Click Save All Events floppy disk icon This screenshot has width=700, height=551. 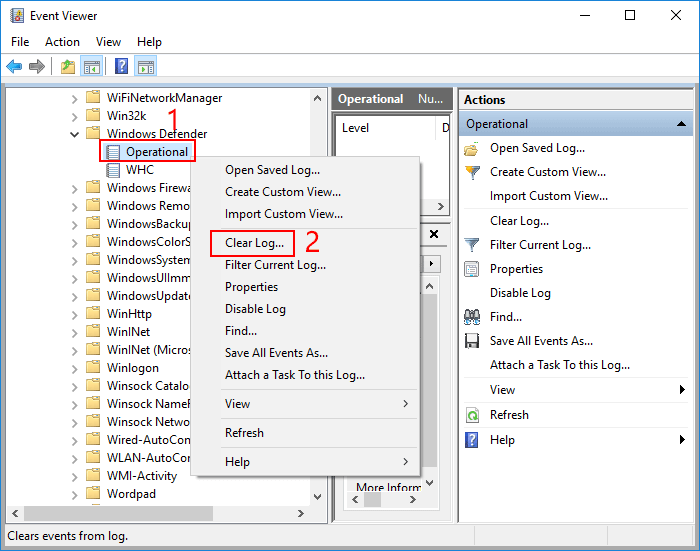(472, 341)
